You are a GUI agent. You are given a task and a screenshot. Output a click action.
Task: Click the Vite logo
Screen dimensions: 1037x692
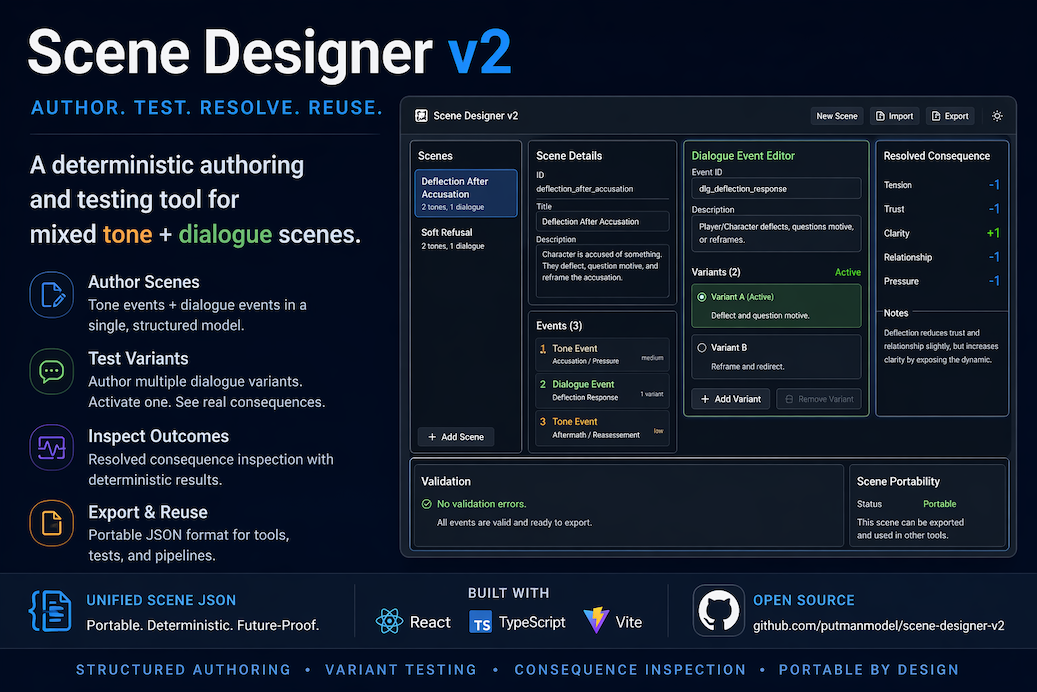597,621
